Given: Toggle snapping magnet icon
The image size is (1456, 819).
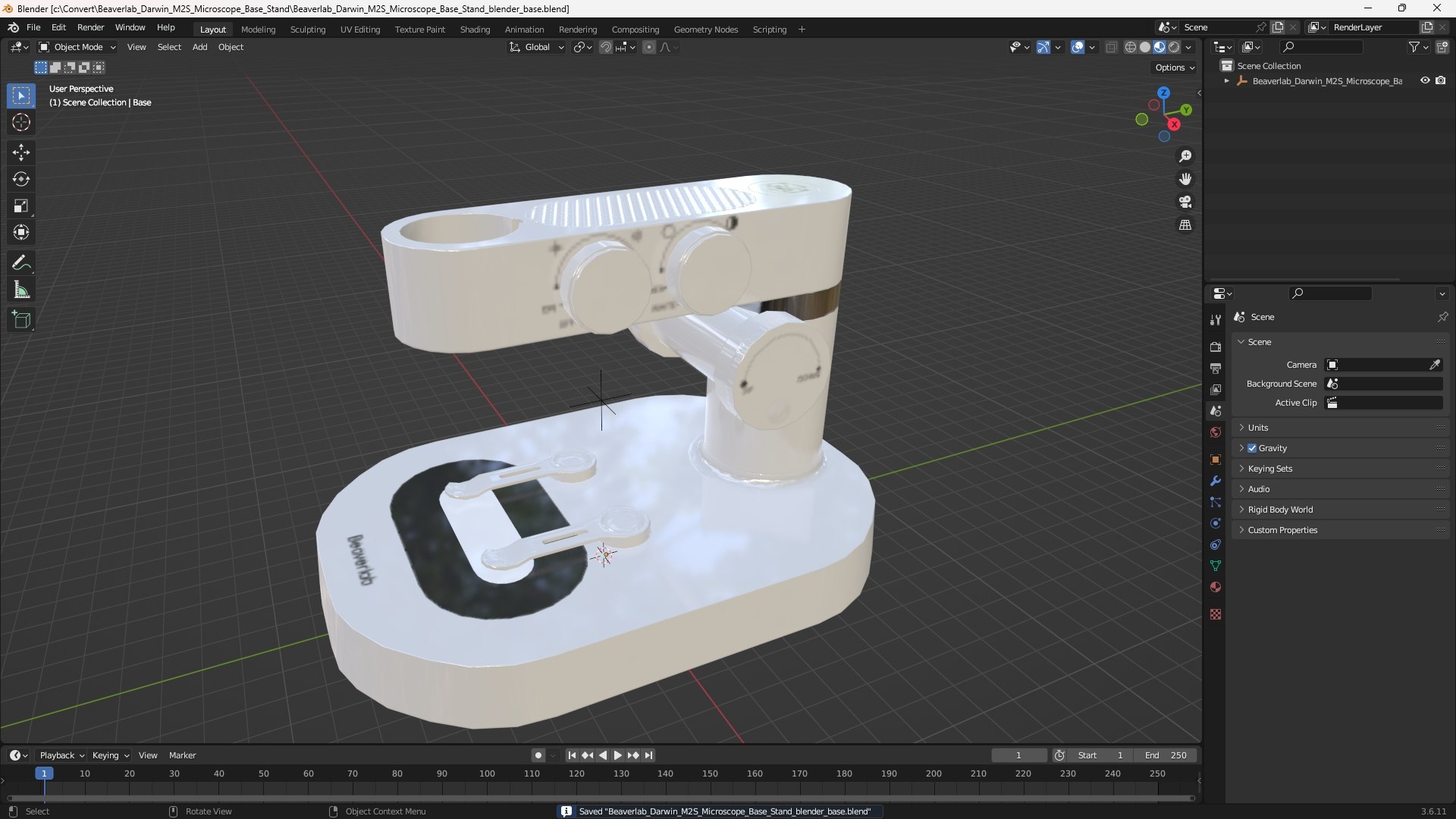Looking at the screenshot, I should tap(605, 47).
